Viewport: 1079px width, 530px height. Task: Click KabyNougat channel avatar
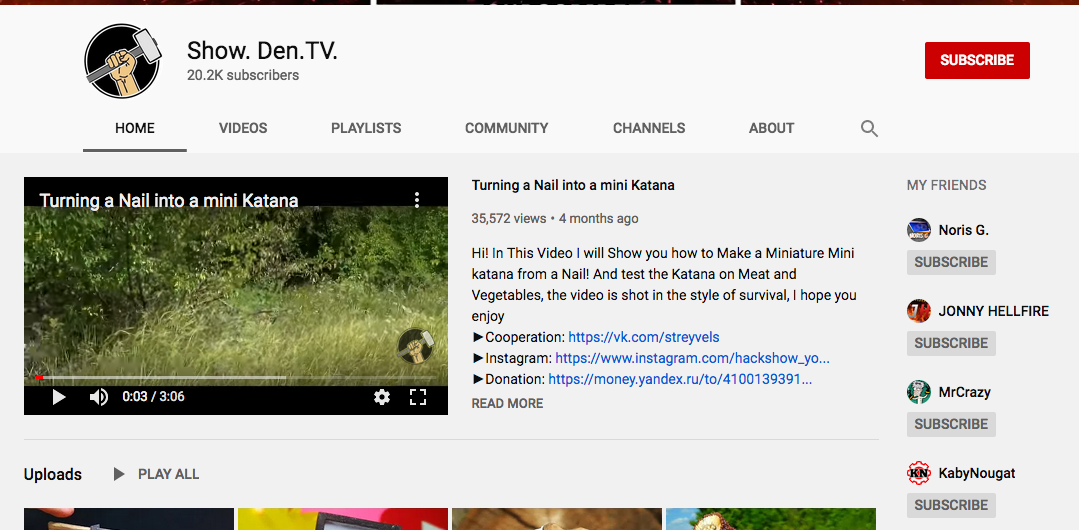pos(919,473)
